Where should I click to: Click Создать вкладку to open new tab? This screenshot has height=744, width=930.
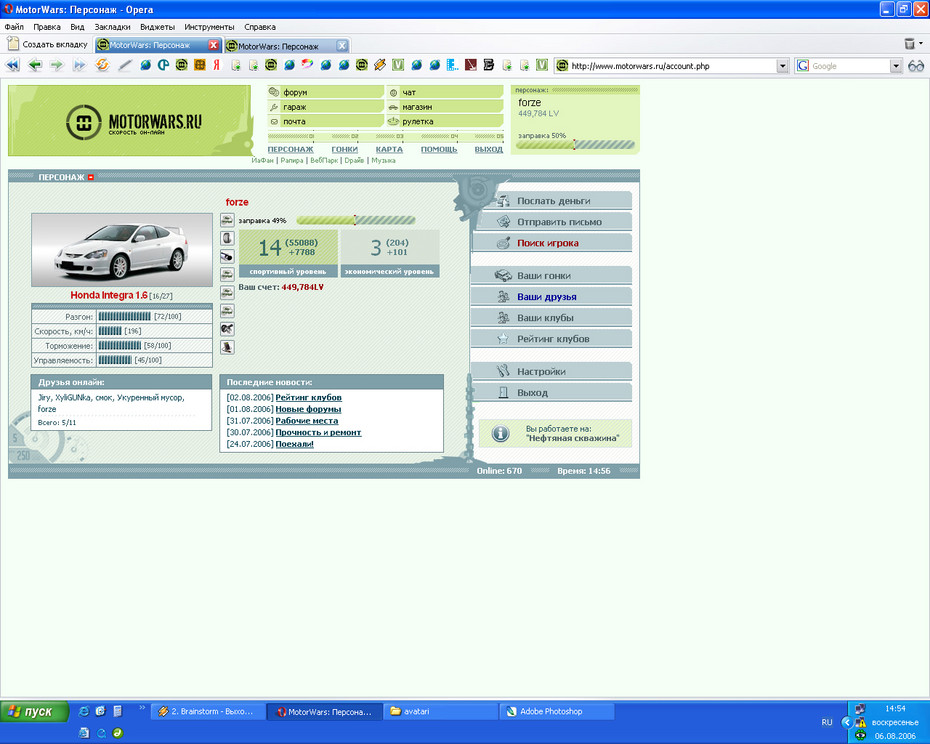pyautogui.click(x=47, y=44)
